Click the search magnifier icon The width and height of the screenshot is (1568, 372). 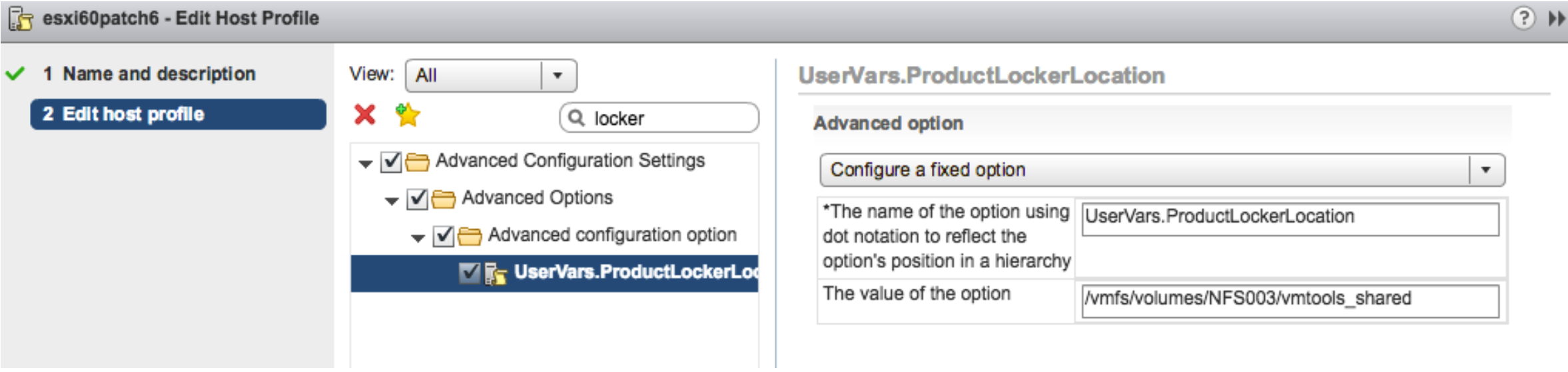click(x=576, y=118)
